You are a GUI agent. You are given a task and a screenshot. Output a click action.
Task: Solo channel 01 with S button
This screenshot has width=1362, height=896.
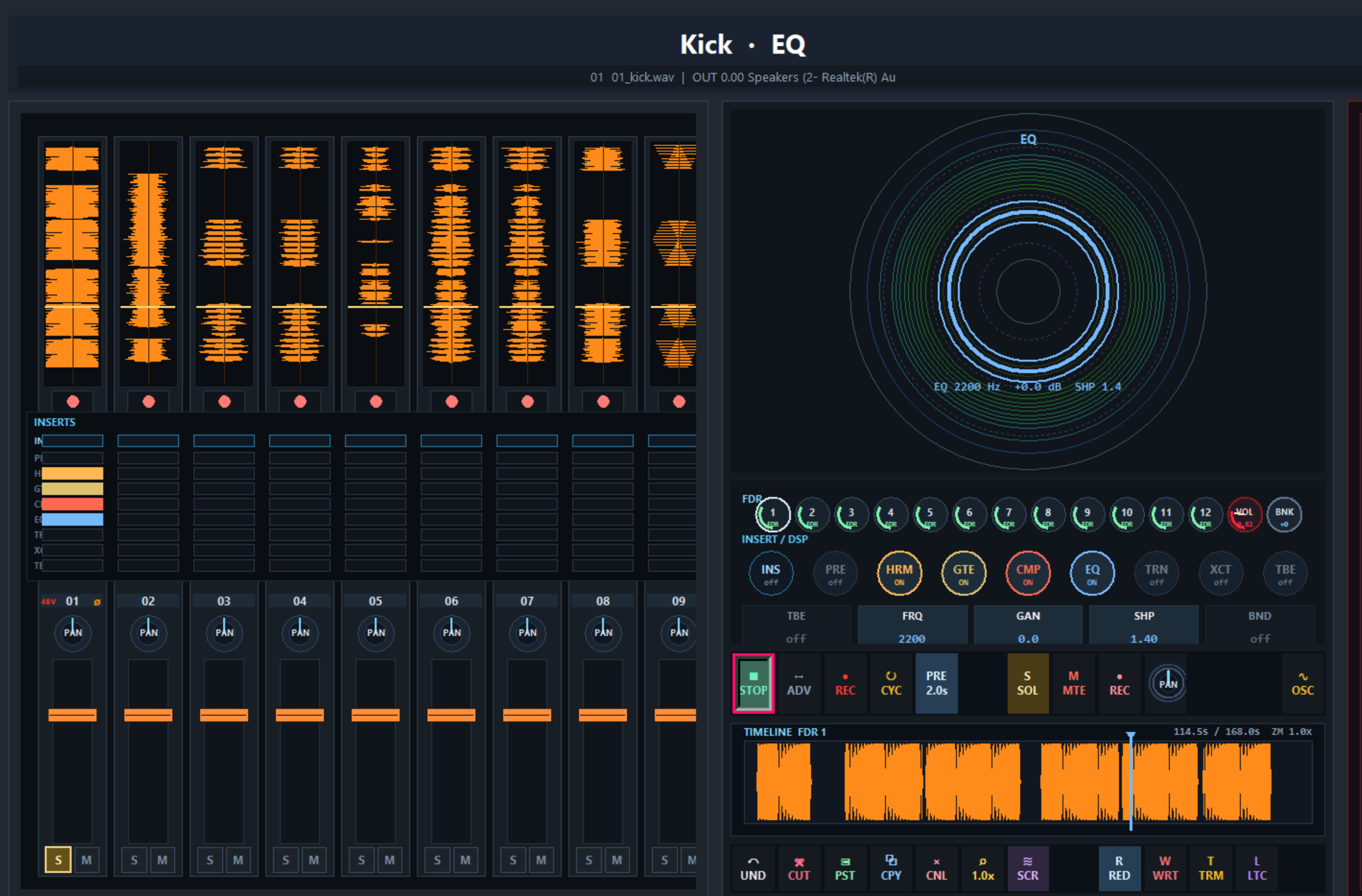coord(58,860)
